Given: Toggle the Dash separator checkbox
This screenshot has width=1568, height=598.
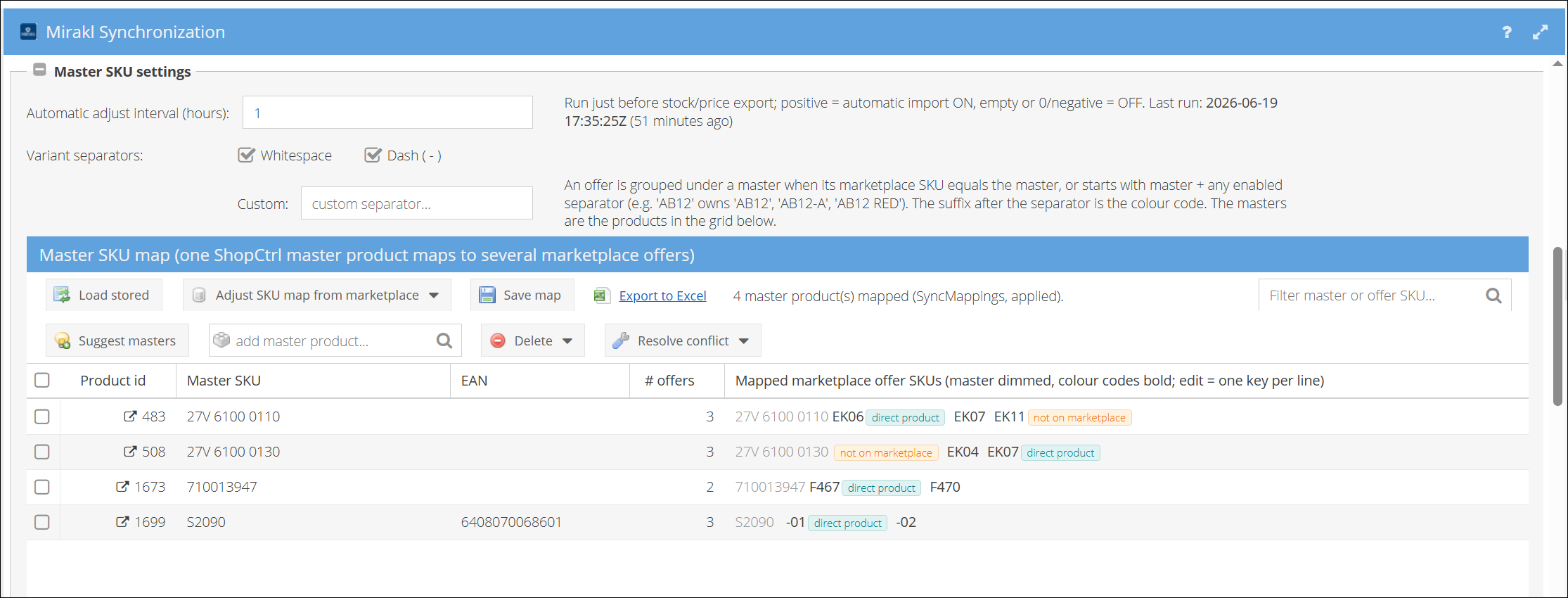Looking at the screenshot, I should click(x=373, y=155).
